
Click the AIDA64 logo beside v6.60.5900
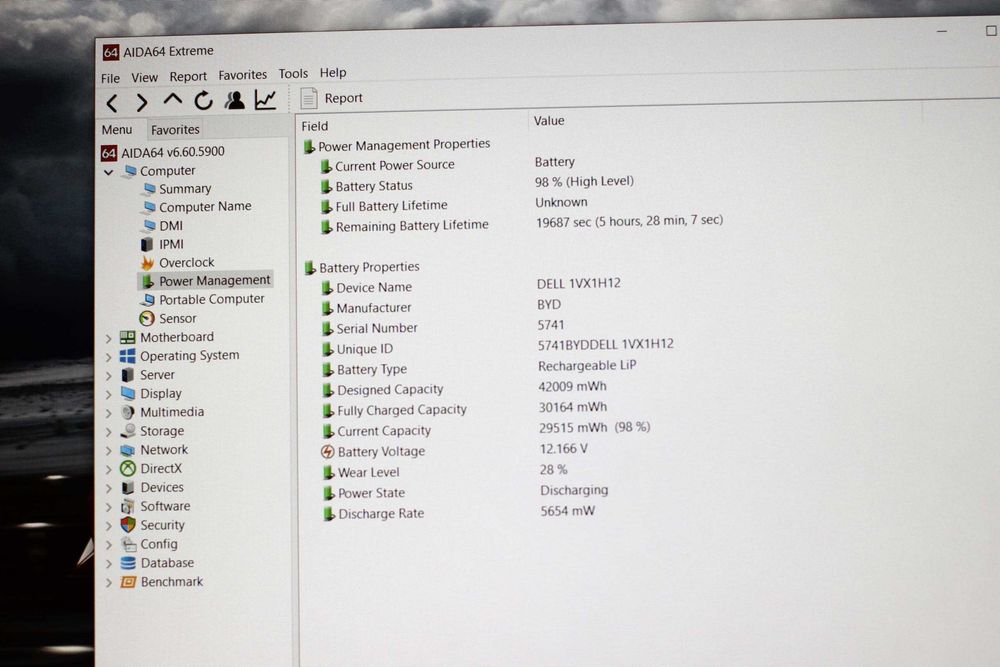[109, 153]
